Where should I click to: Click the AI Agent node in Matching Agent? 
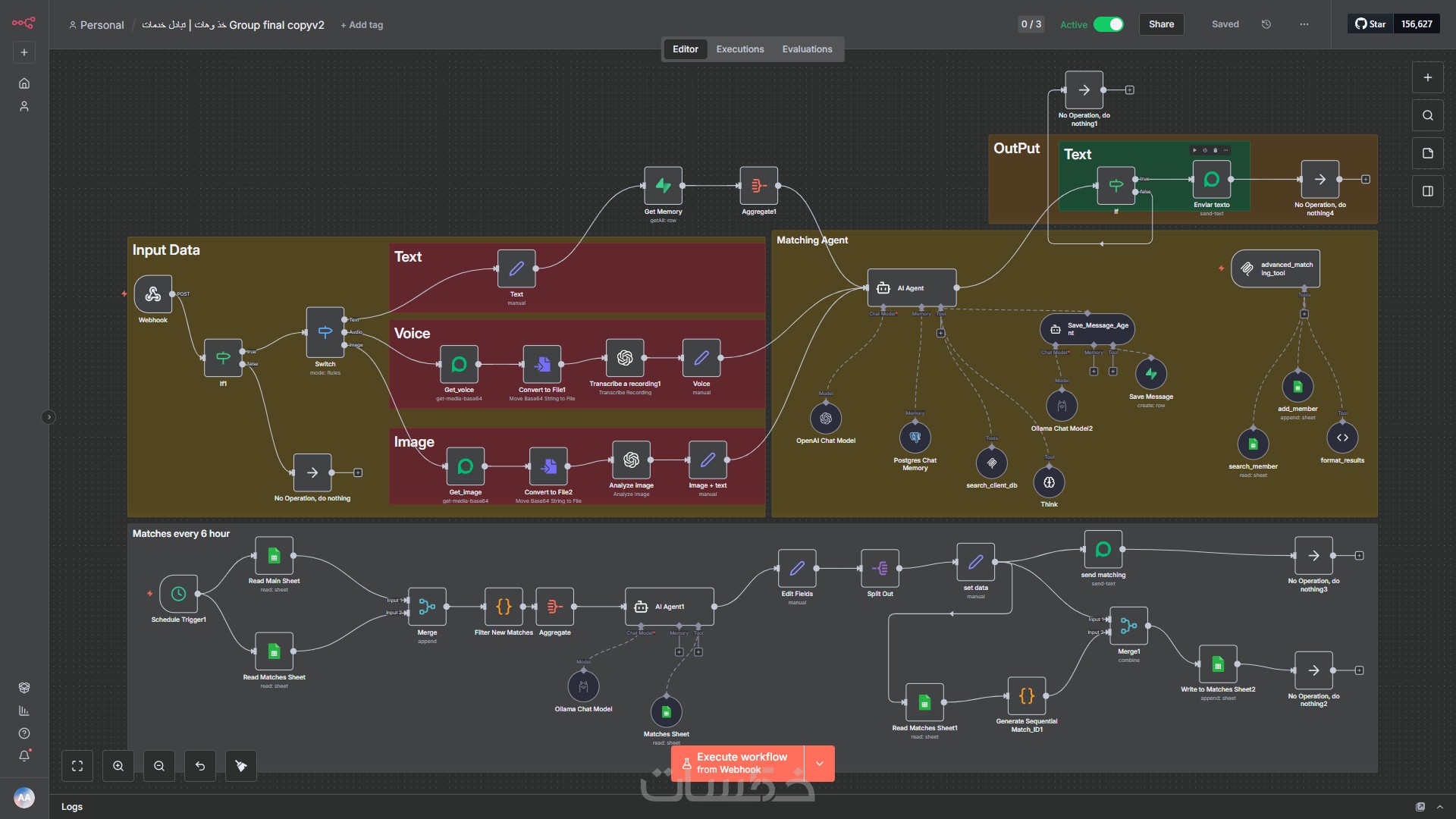[x=912, y=288]
